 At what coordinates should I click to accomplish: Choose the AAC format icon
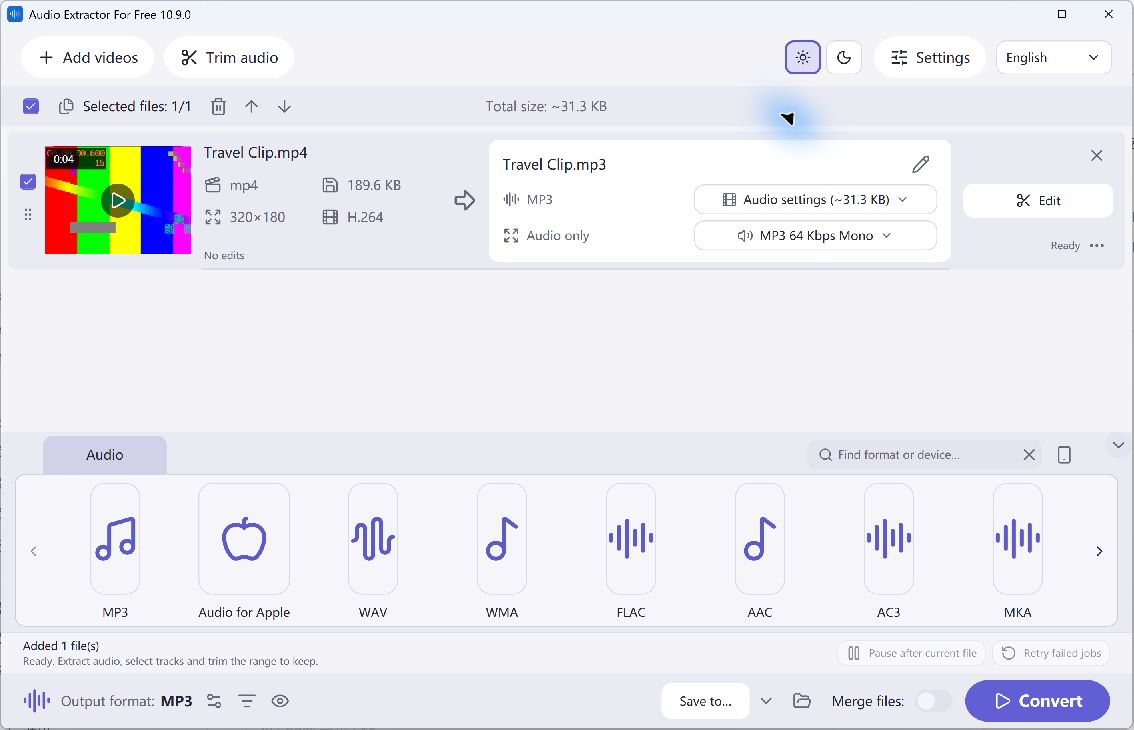759,539
